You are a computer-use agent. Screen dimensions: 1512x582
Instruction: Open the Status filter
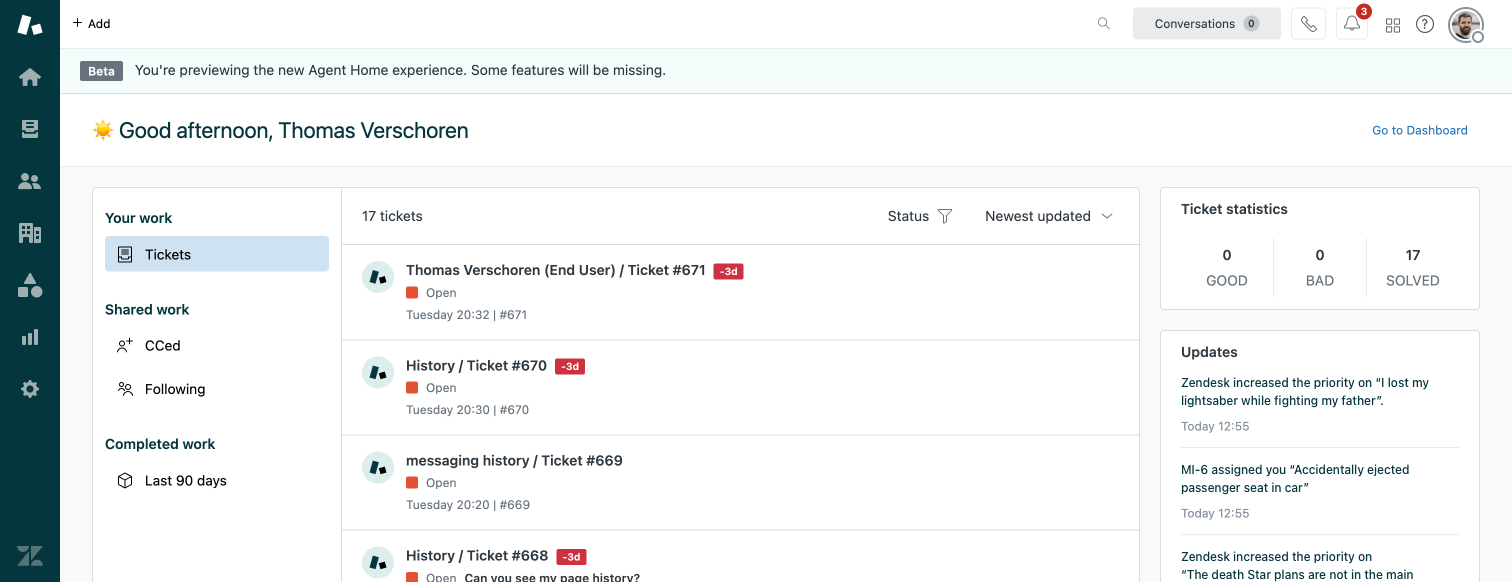point(920,216)
